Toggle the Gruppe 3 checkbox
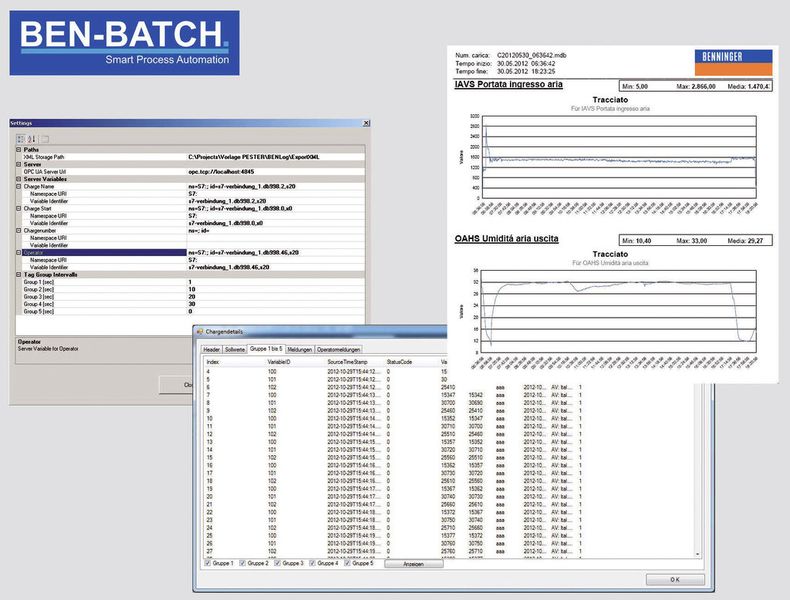The width and height of the screenshot is (790, 600). click(x=277, y=563)
